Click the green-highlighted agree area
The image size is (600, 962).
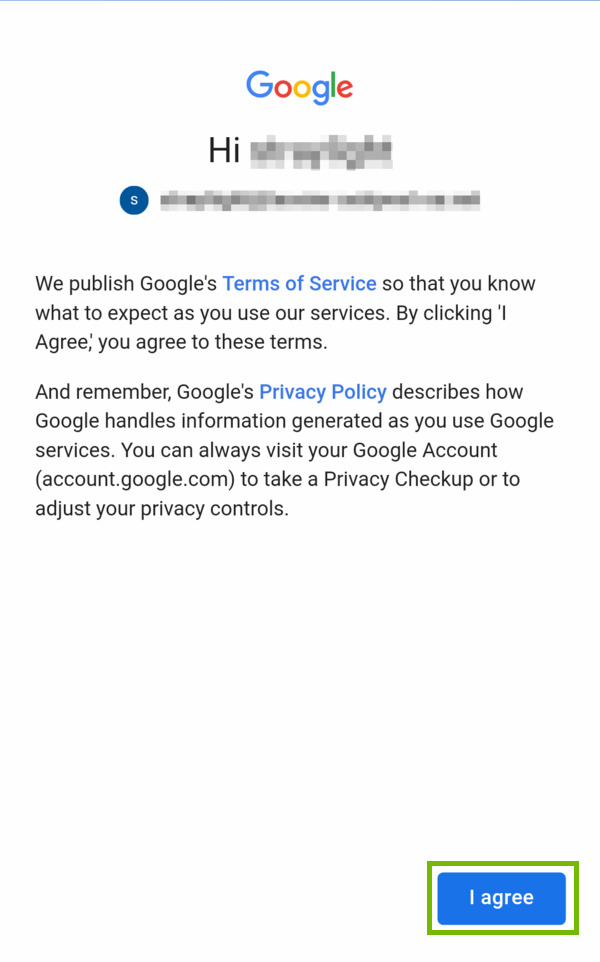point(501,898)
